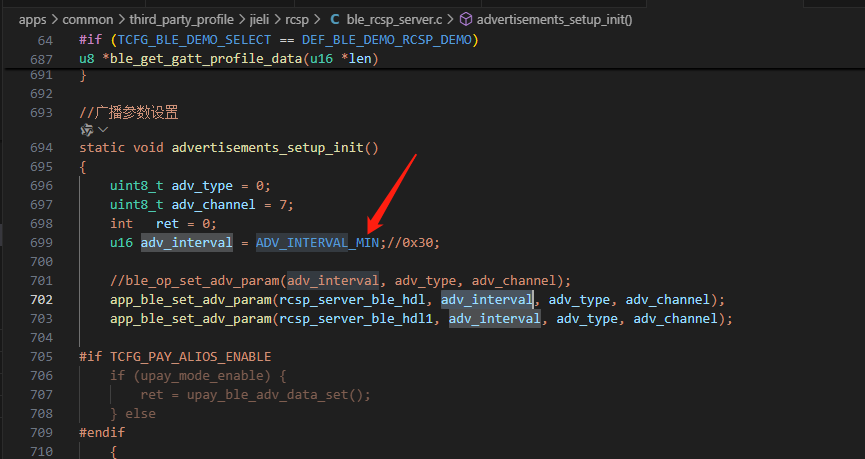Click app_ble_set_adv_param on line 702
The width and height of the screenshot is (865, 459).
(190, 300)
